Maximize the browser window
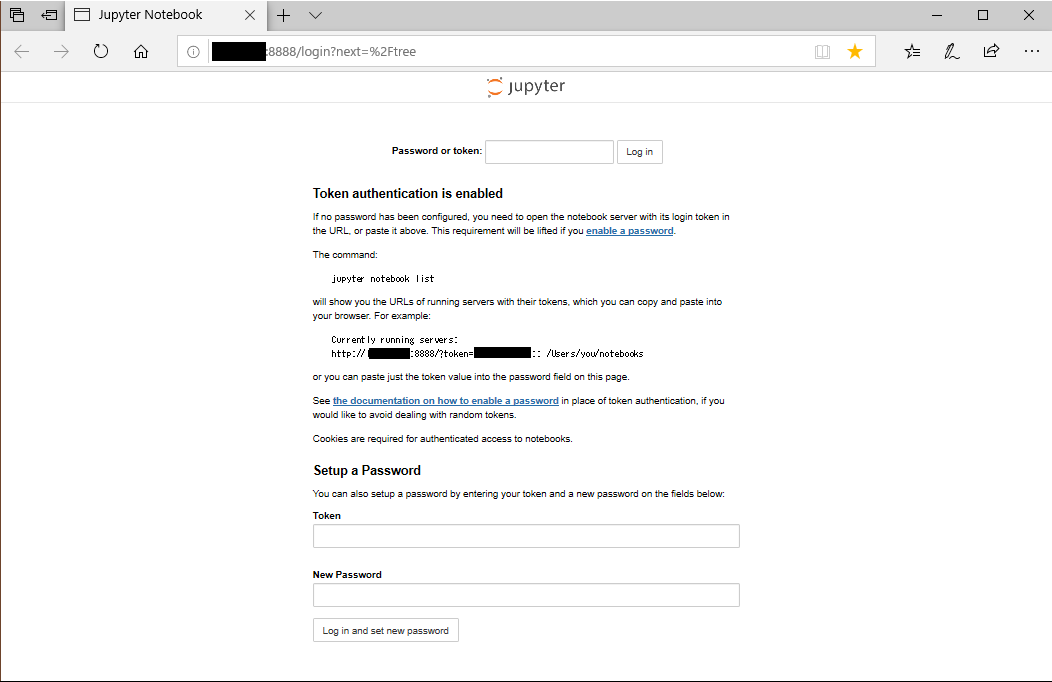Image resolution: width=1052 pixels, height=682 pixels. [x=983, y=15]
